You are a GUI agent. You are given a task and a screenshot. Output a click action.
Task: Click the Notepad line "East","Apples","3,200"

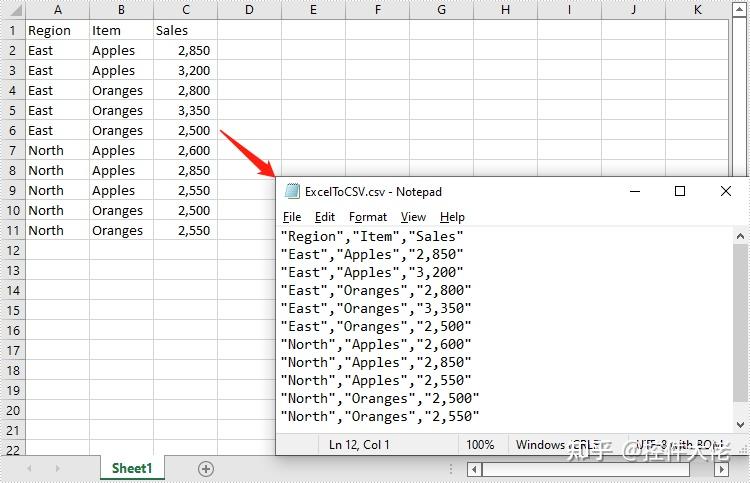coord(372,272)
